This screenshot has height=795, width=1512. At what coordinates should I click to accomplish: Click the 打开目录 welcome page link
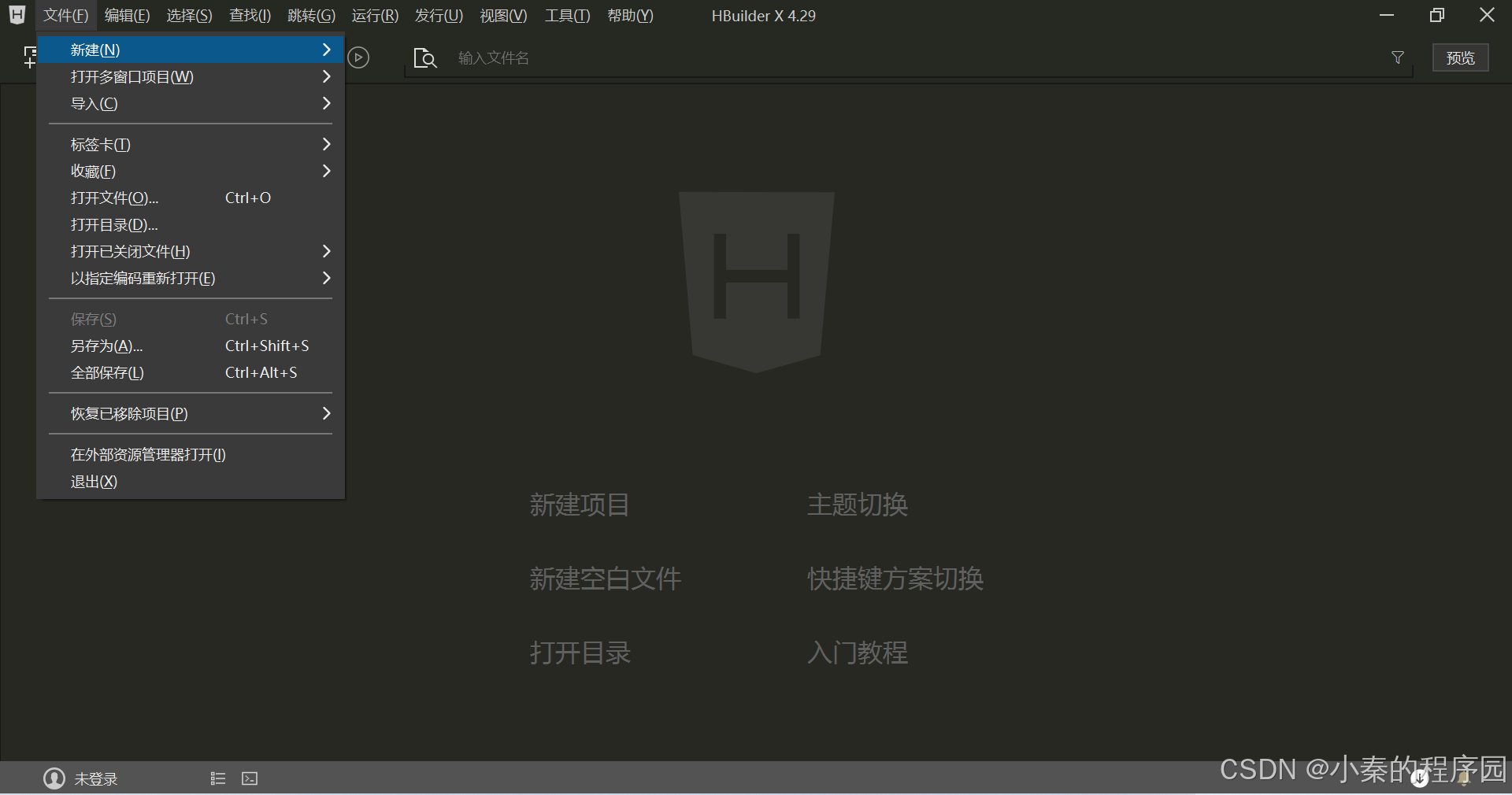coord(580,653)
